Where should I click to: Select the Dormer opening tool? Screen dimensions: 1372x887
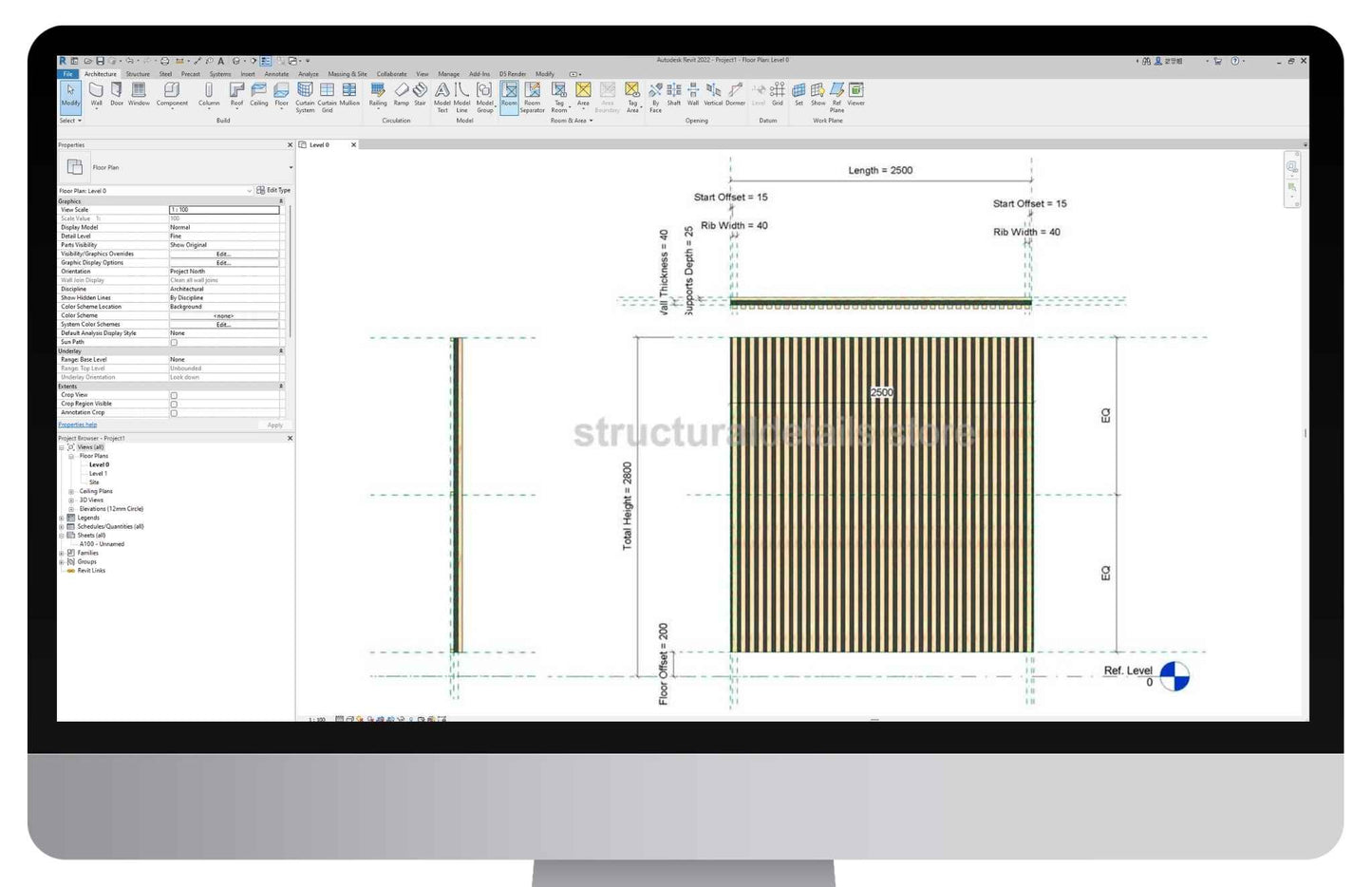735,93
